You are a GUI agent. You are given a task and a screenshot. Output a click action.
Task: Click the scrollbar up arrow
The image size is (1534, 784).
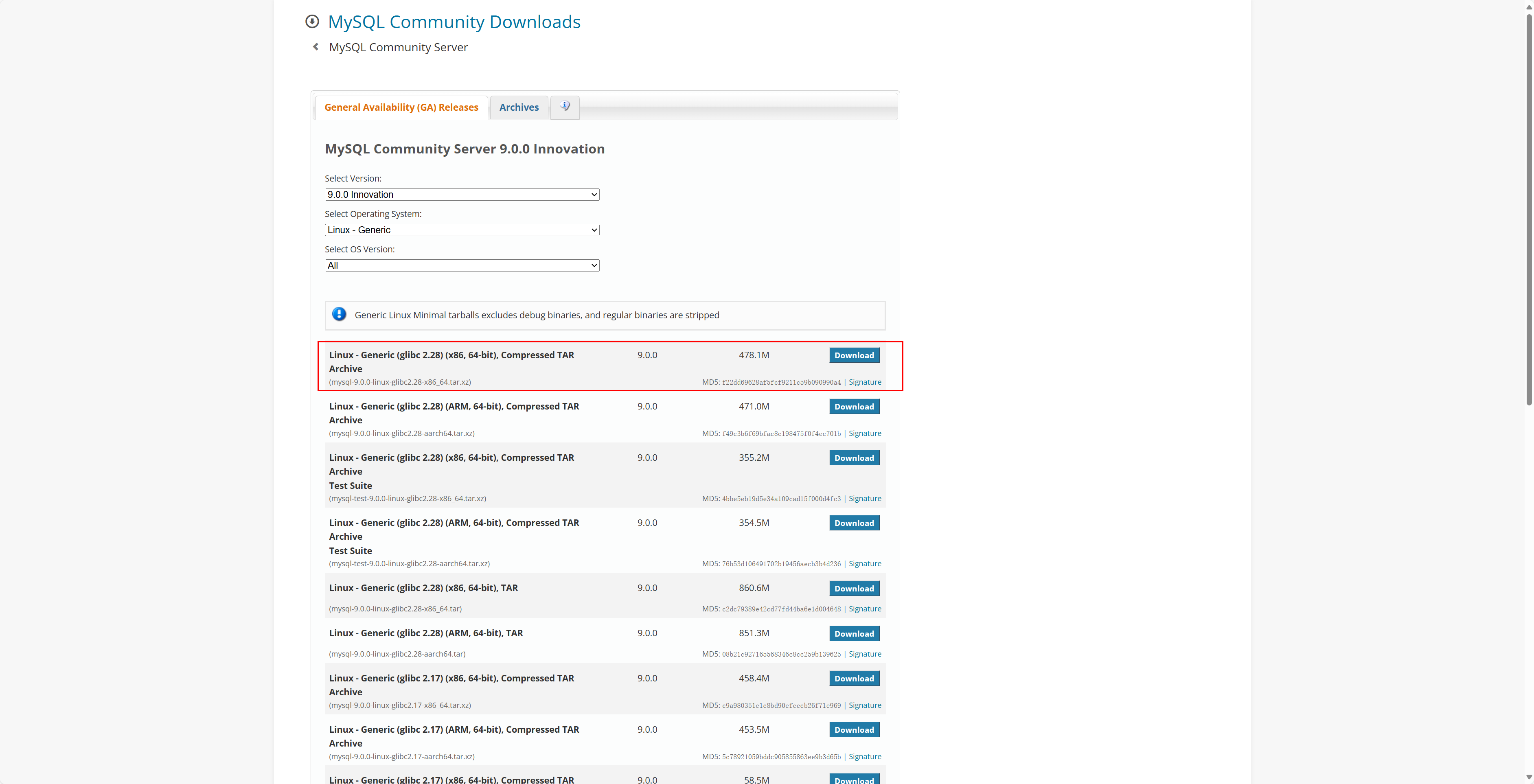point(1529,6)
